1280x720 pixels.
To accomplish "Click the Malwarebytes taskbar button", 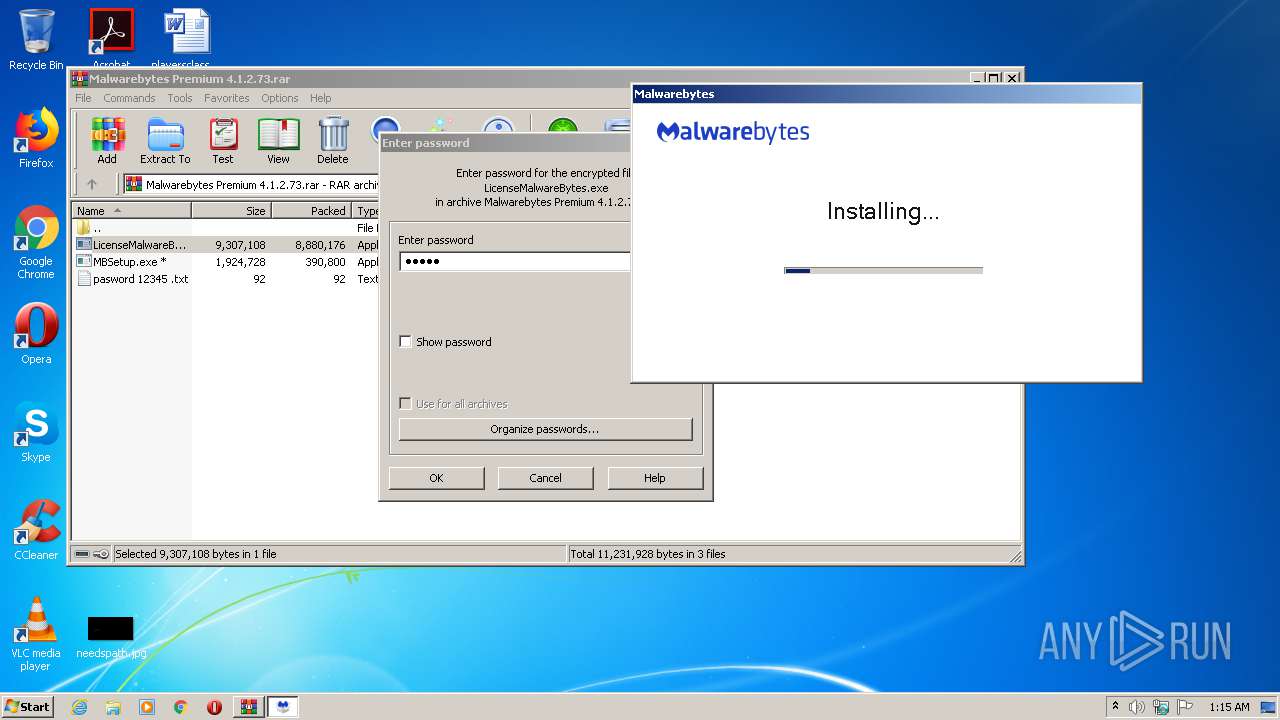I will click(283, 707).
